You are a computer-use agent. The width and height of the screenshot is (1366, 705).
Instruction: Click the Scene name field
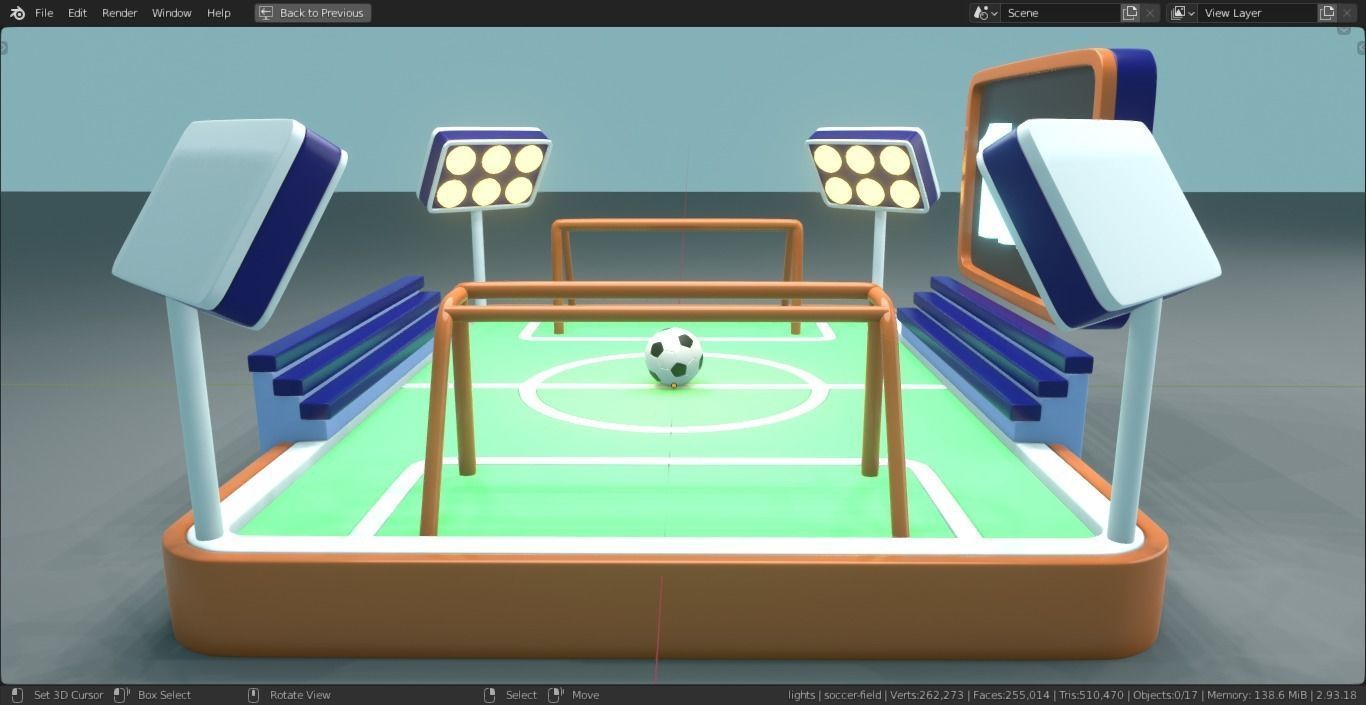(1060, 13)
